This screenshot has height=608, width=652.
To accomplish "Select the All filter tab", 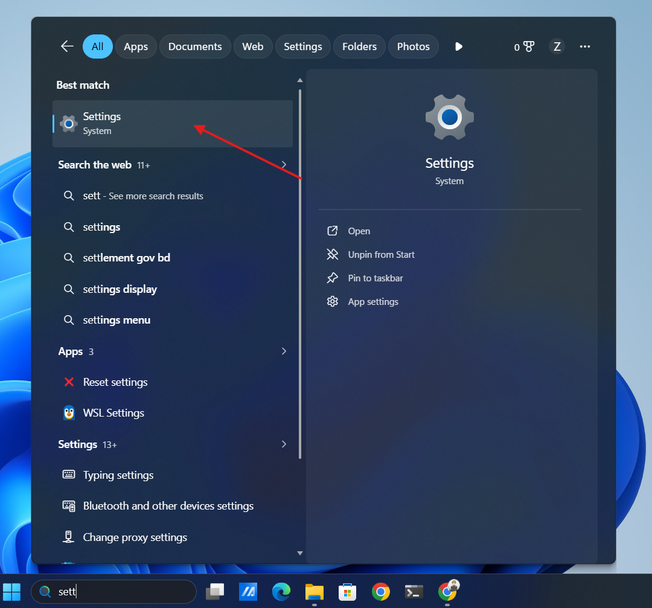I will (x=98, y=47).
